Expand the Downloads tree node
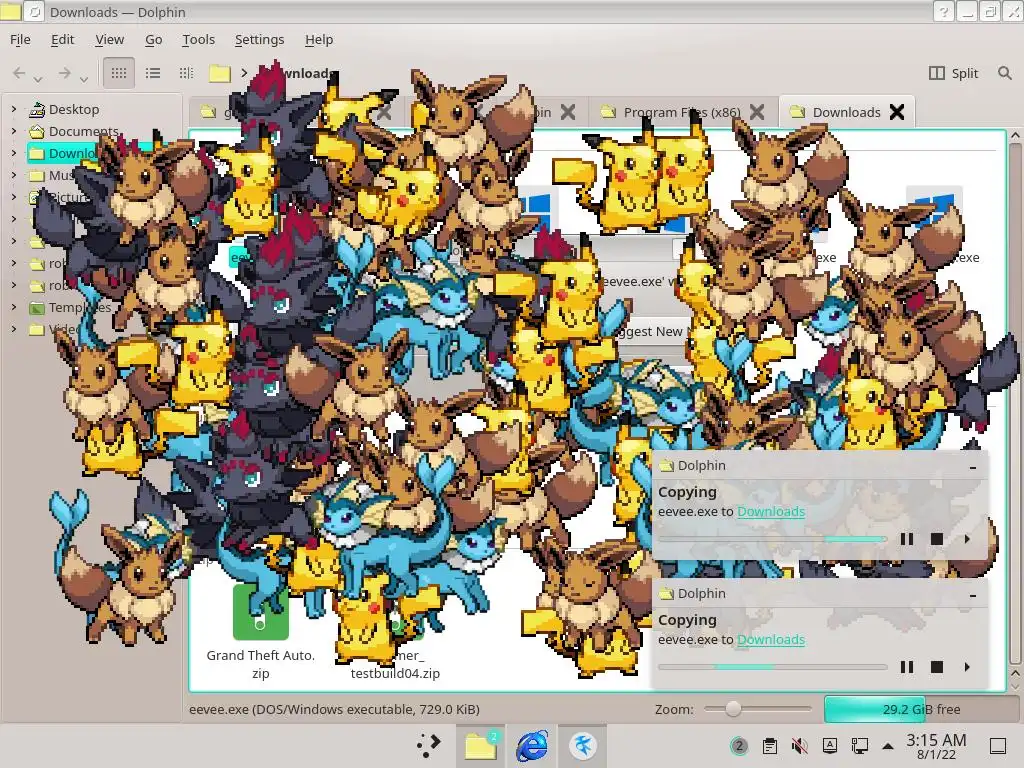 pos(14,153)
